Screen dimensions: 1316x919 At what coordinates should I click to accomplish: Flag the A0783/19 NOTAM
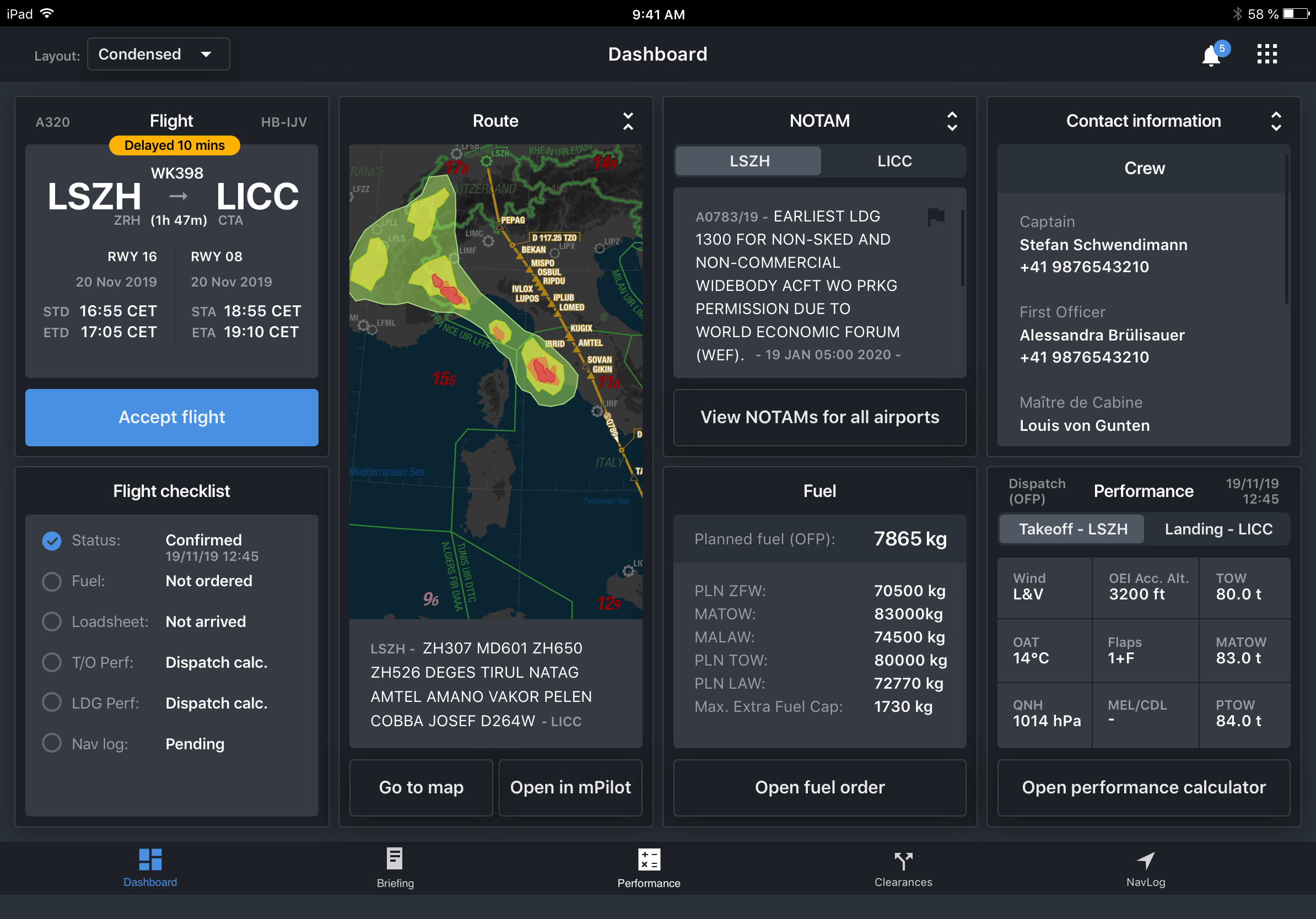click(935, 217)
